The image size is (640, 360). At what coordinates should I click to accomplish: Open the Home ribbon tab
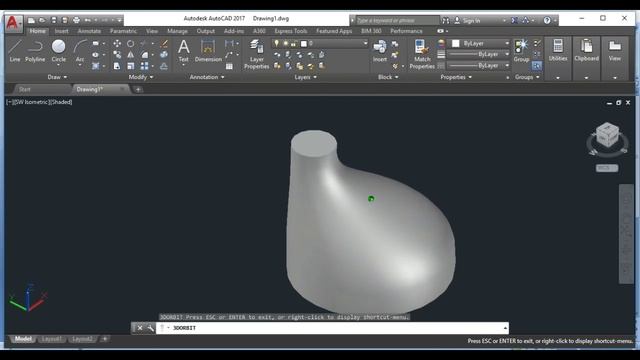[x=38, y=31]
